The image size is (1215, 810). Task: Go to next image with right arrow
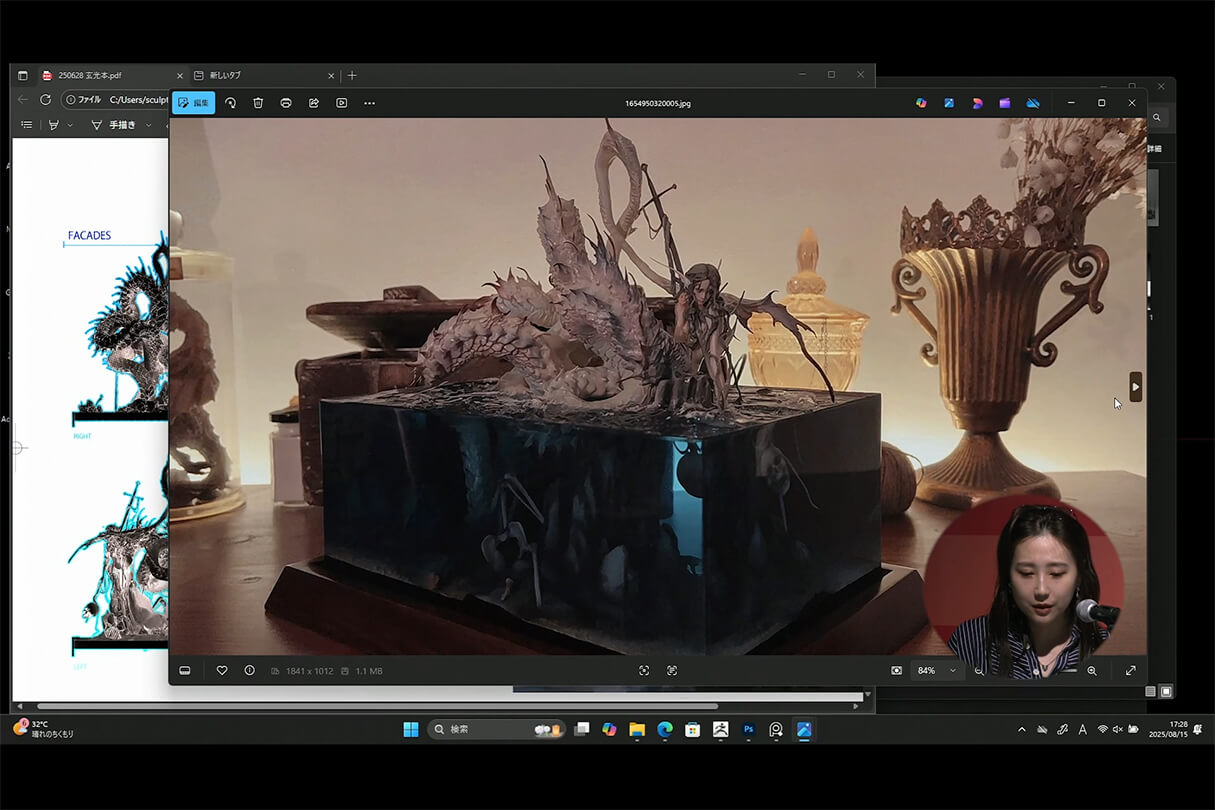1135,387
